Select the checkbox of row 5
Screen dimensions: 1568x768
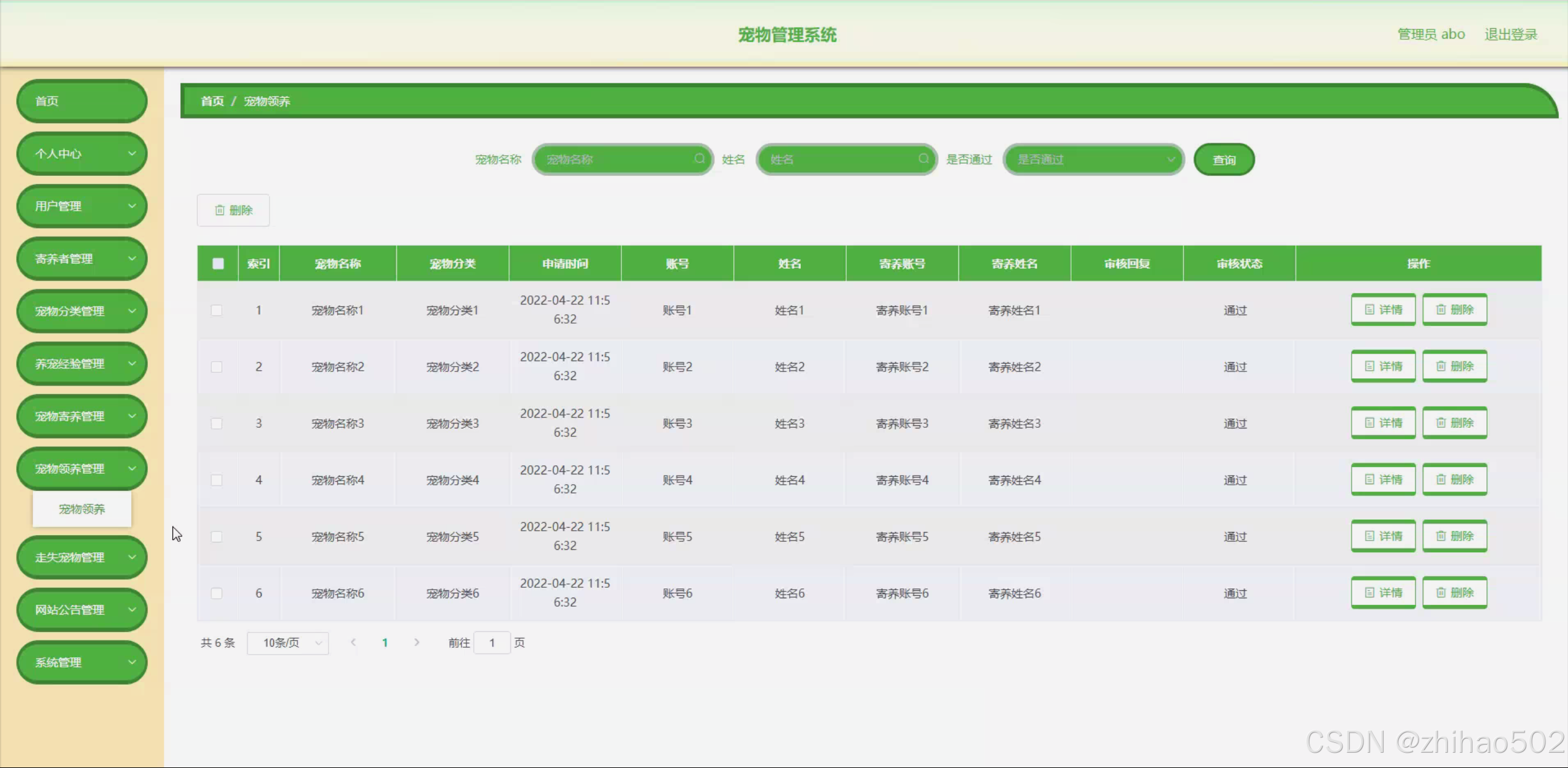pos(217,536)
